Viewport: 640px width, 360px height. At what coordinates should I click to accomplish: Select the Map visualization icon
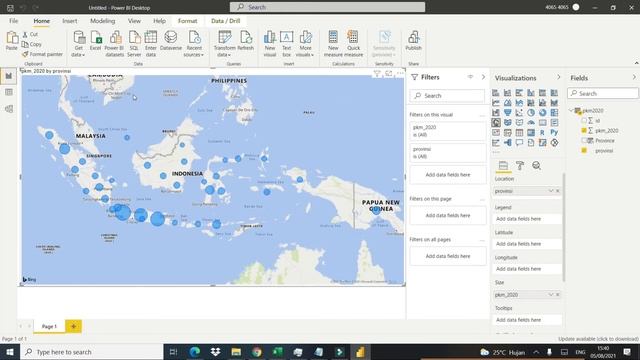click(496, 122)
